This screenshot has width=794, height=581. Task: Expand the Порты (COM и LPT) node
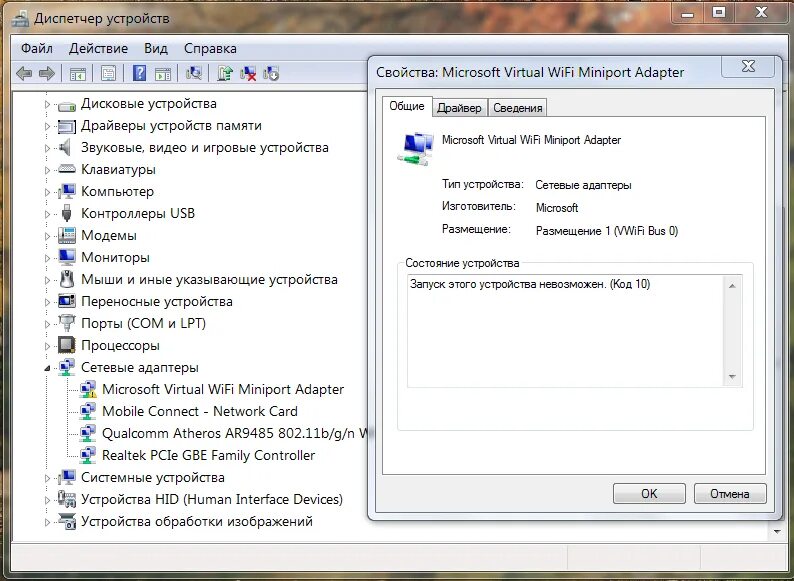click(x=47, y=324)
